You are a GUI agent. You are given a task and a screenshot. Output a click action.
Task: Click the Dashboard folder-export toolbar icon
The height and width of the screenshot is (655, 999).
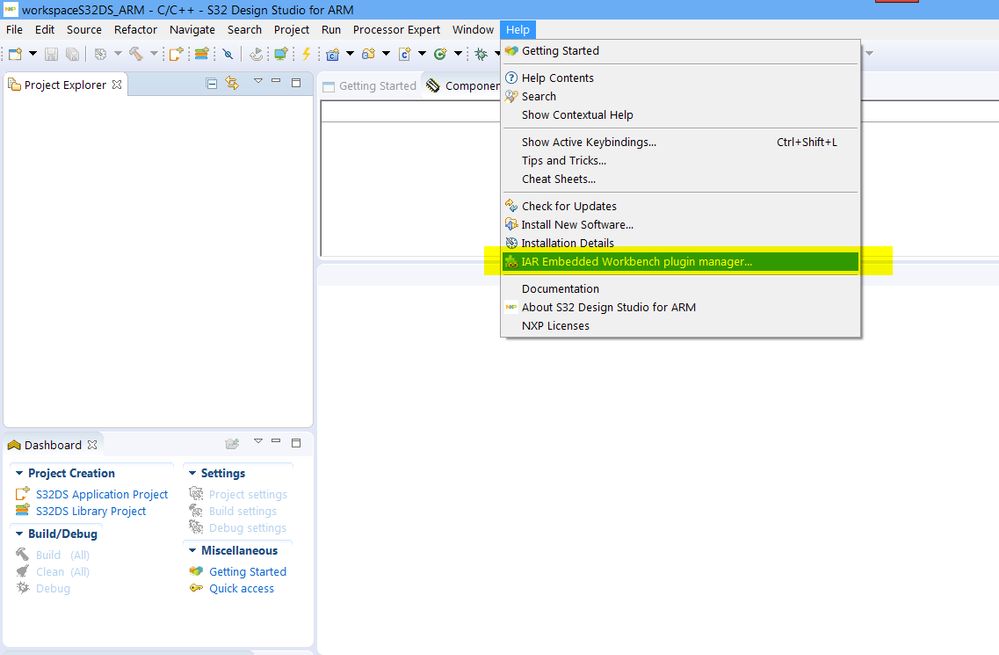(233, 443)
